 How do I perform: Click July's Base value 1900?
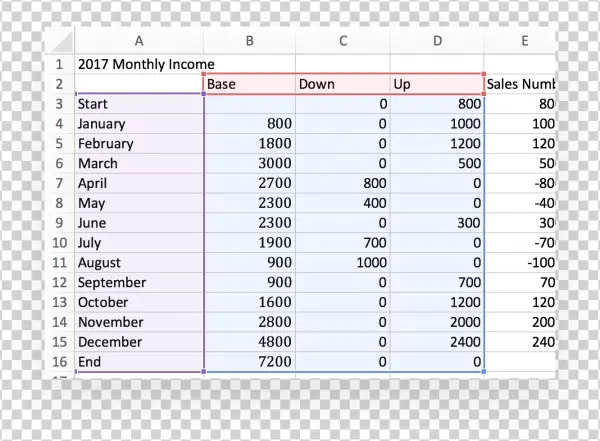249,243
